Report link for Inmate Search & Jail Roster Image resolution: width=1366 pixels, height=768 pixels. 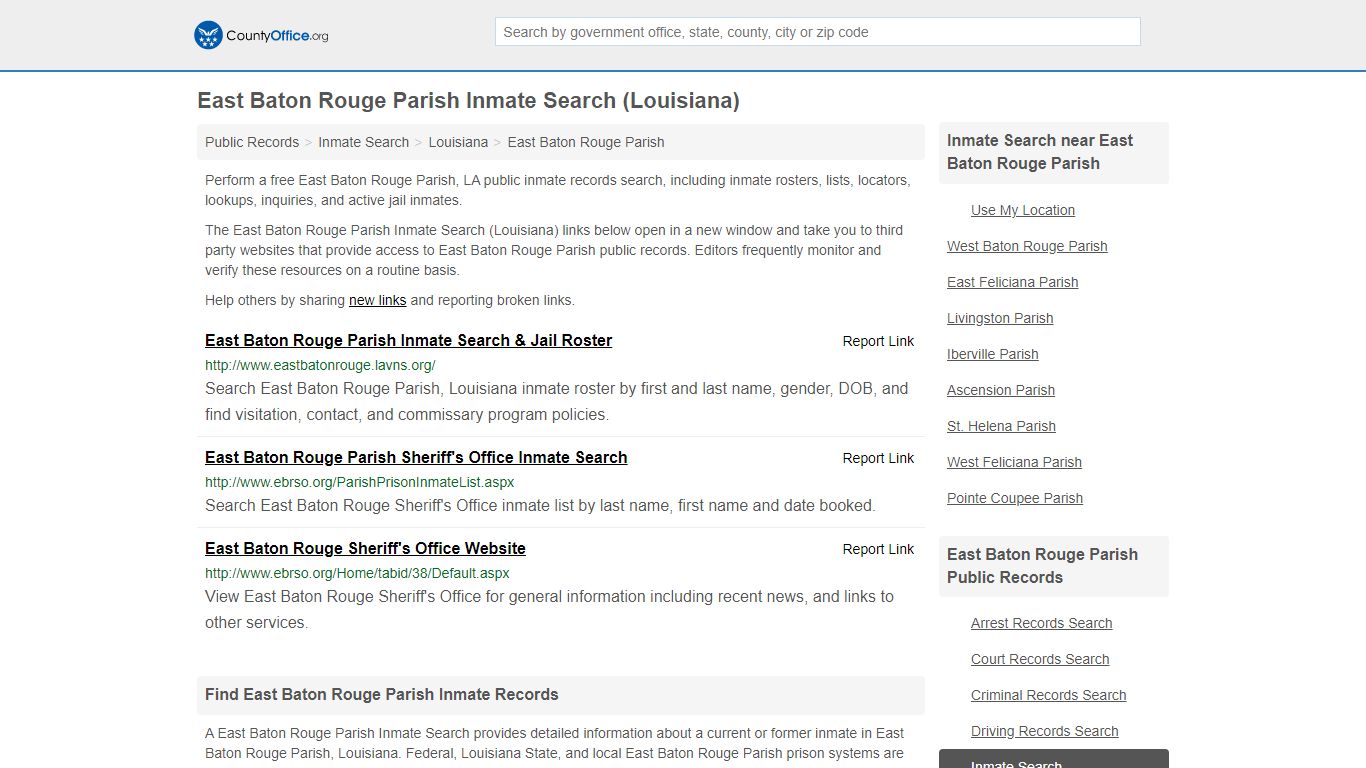tap(878, 341)
